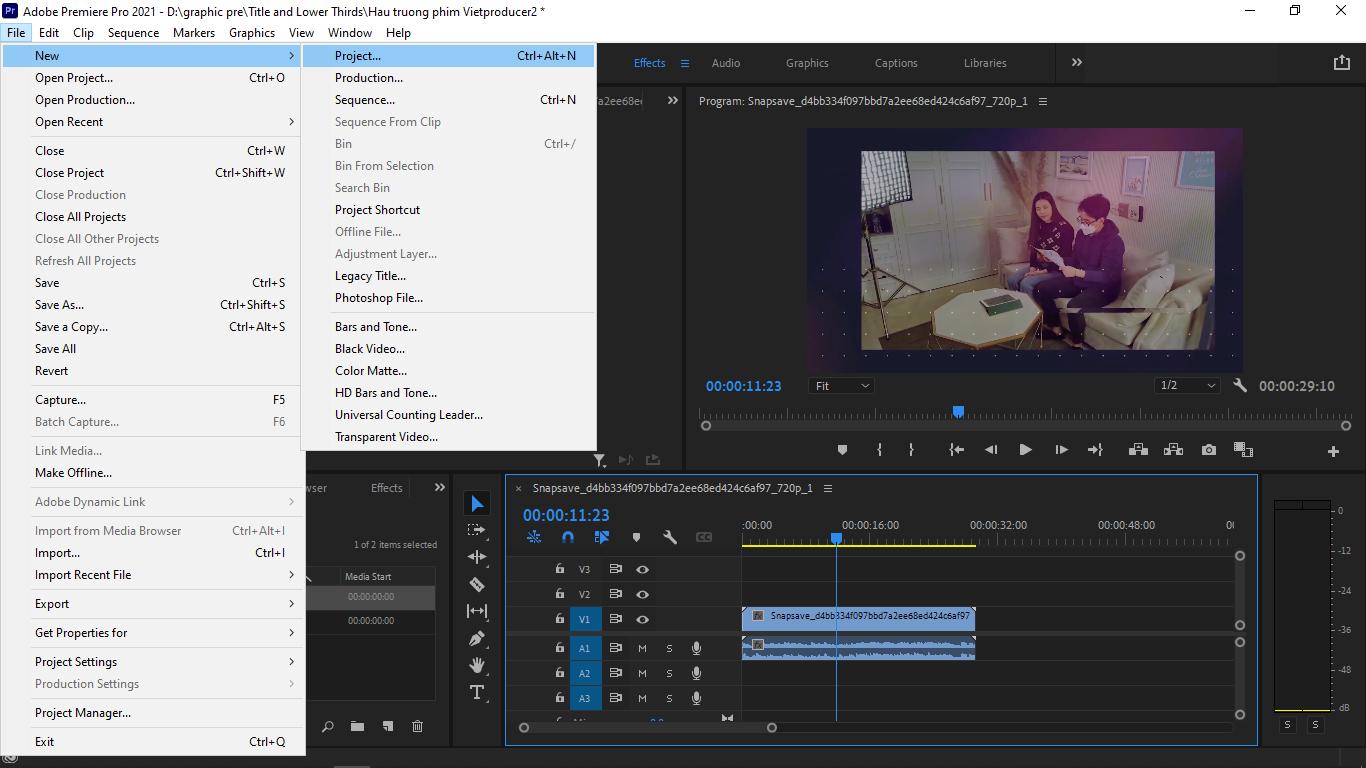Toggle Snap in Timeline magnet icon
This screenshot has width=1366, height=768.
[x=568, y=537]
